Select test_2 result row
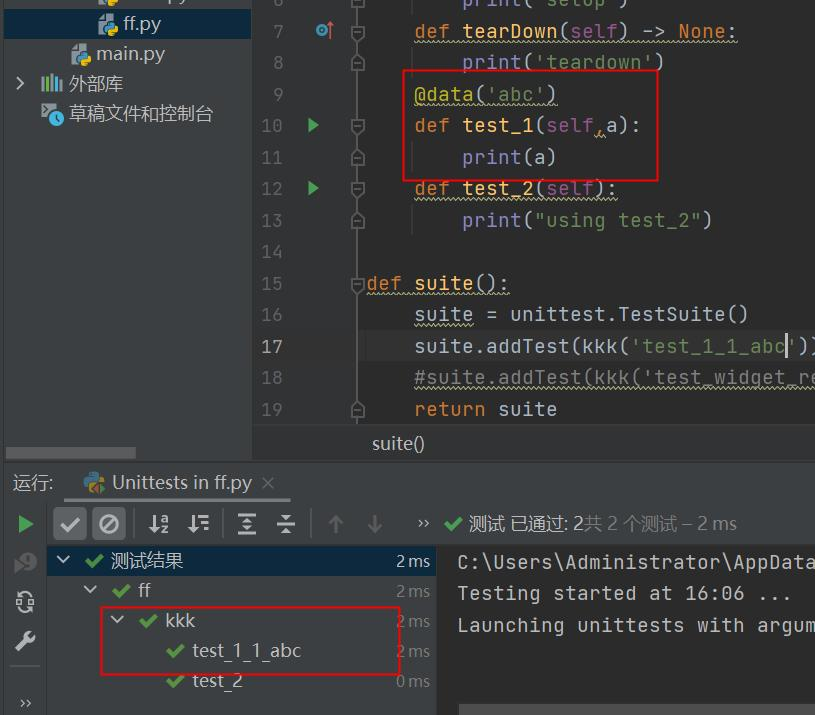Screen dimensions: 815x715 click(241, 681)
